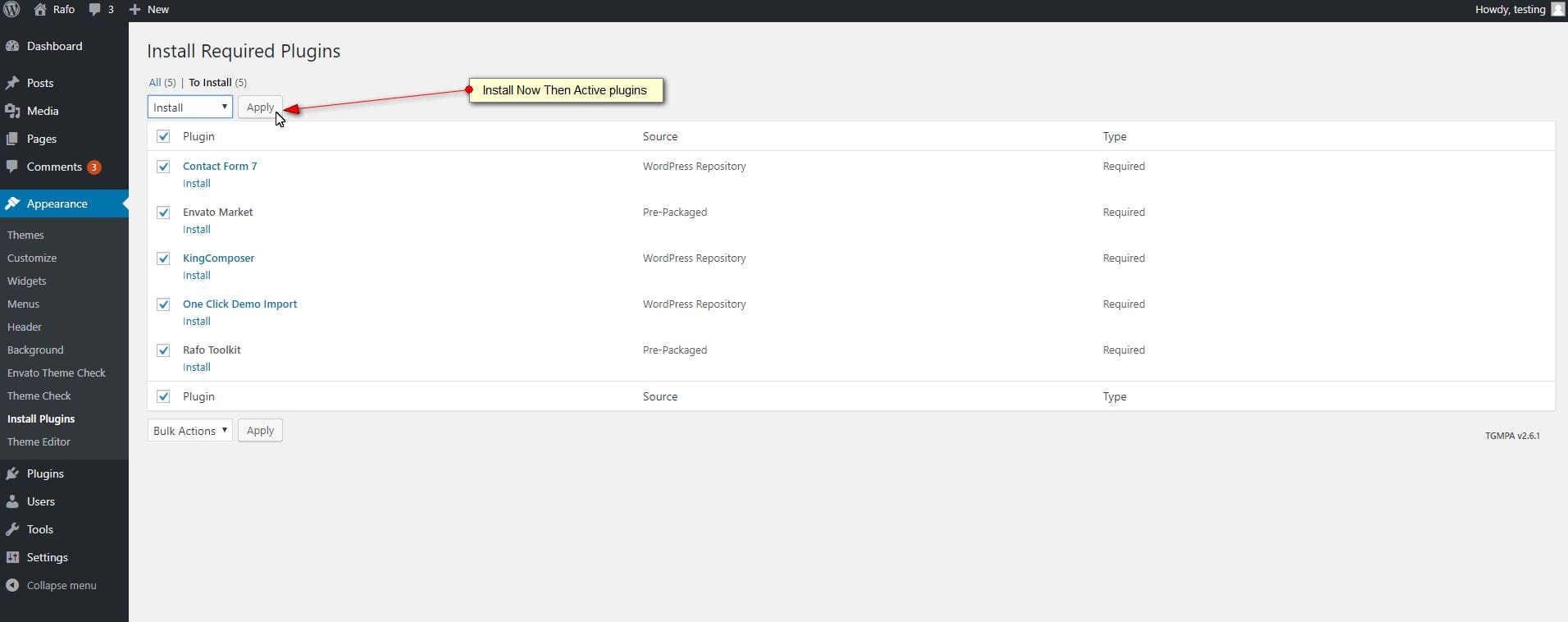Open the user avatar next to Howdy, testing
1568x622 pixels.
pyautogui.click(x=1557, y=10)
